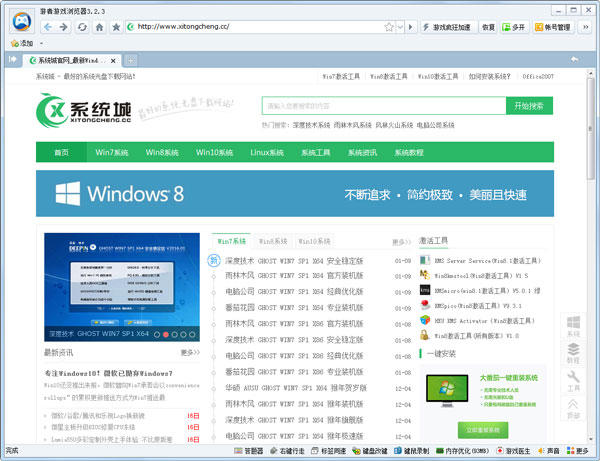Open 键盘改键 status bar tool
This screenshot has height=461, width=600.
[x=370, y=451]
